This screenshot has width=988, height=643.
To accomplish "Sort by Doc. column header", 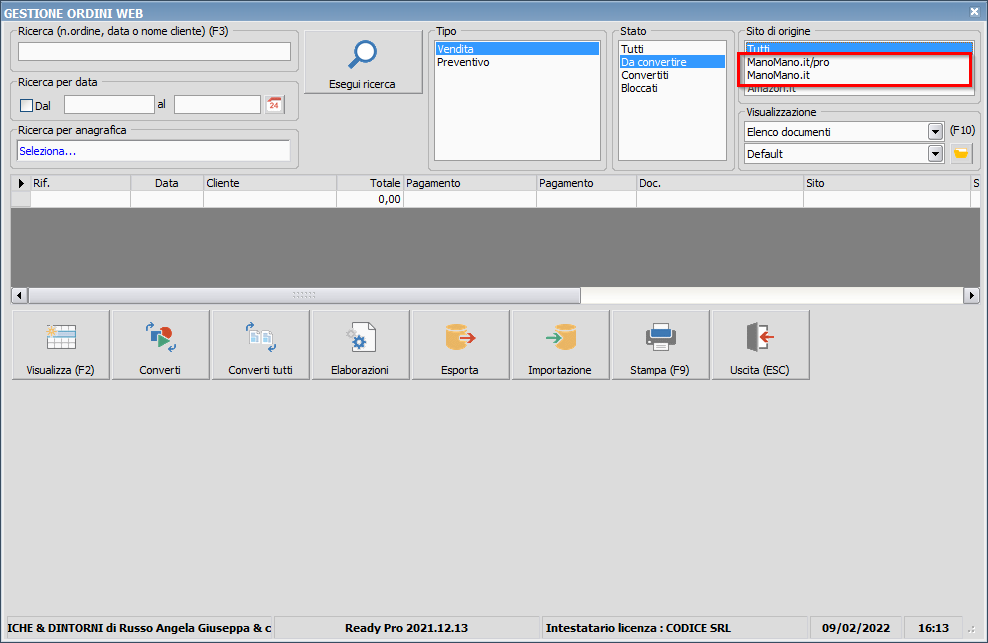I will pyautogui.click(x=720, y=183).
